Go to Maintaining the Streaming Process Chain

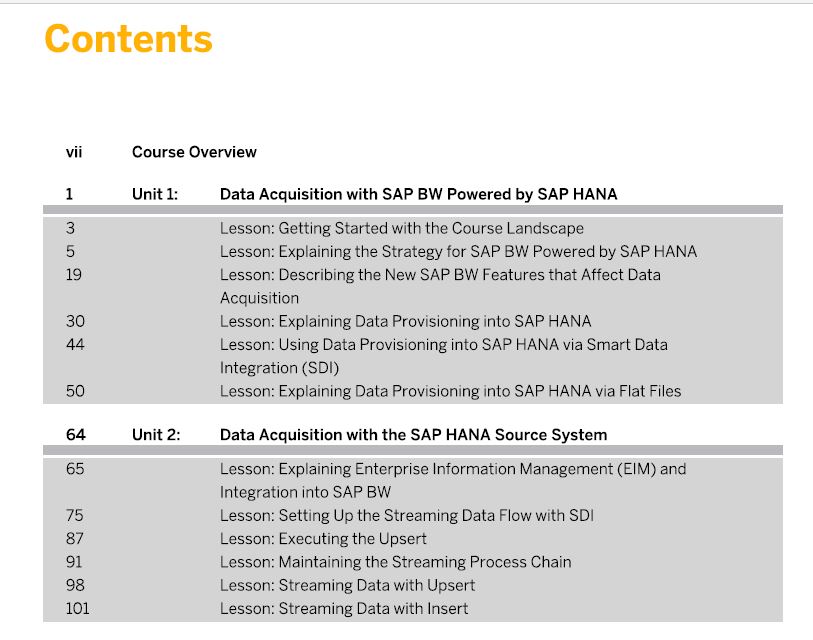pyautogui.click(x=396, y=562)
